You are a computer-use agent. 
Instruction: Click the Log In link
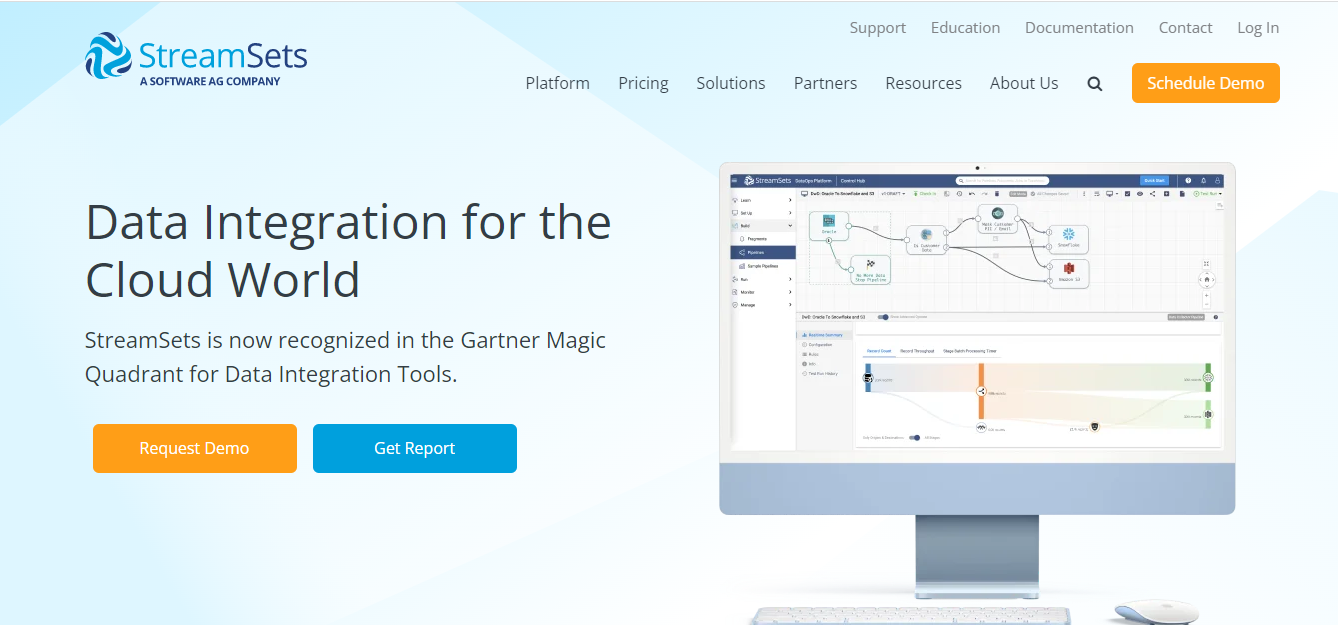point(1258,28)
